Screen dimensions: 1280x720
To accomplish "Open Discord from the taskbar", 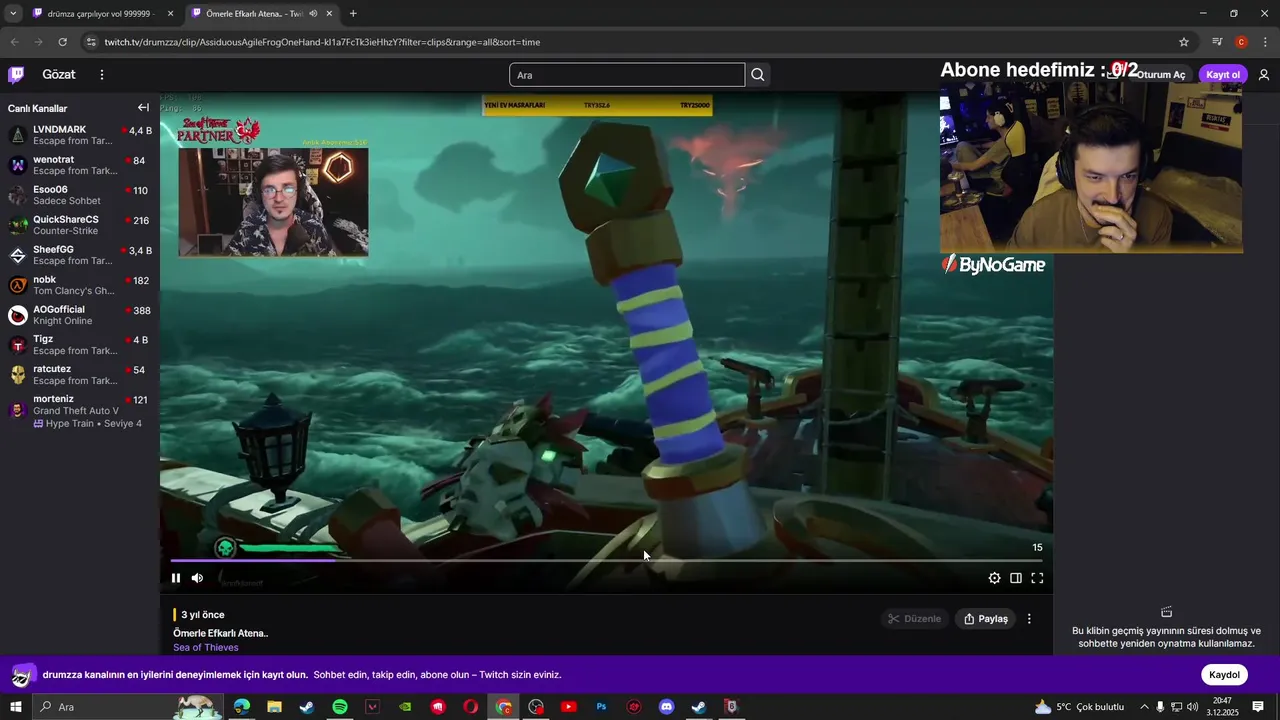I will point(667,707).
